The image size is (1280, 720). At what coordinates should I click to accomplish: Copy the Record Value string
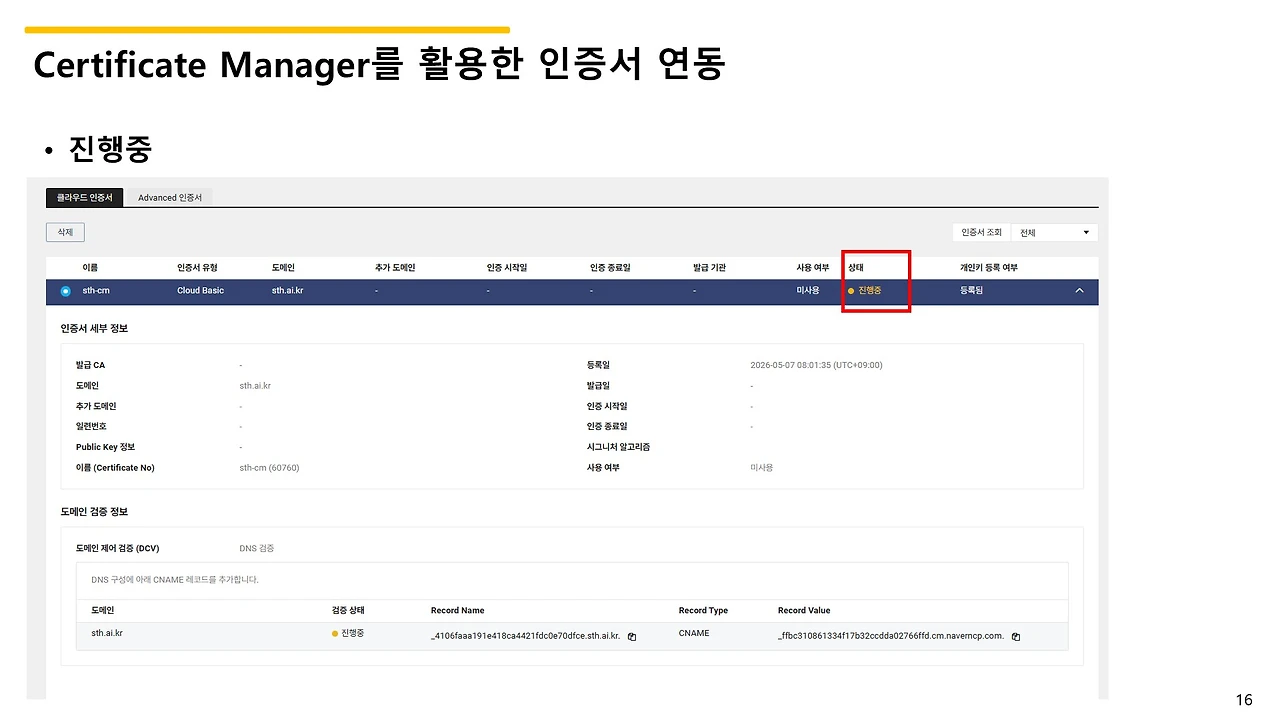coord(1016,637)
